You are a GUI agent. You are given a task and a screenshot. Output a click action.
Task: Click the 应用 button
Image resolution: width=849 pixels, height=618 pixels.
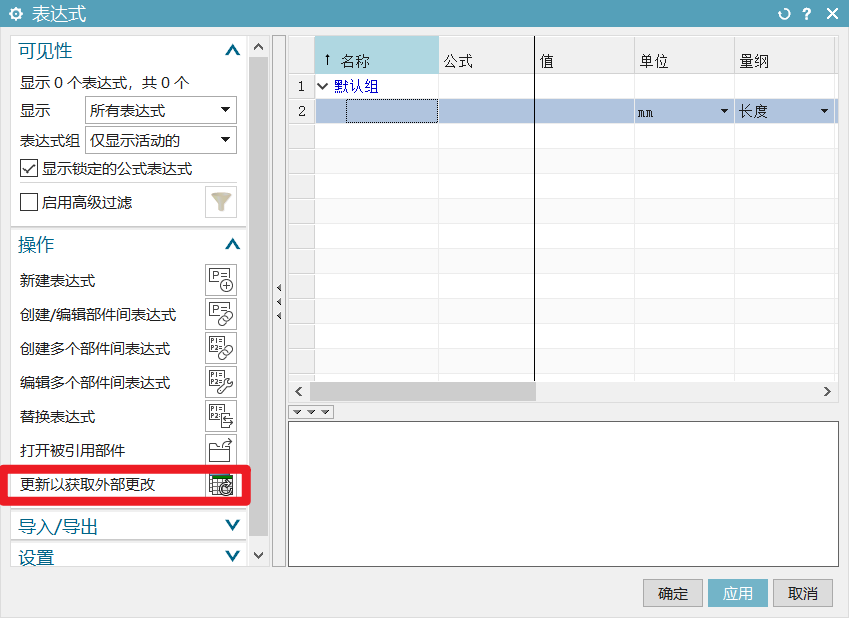pos(737,593)
